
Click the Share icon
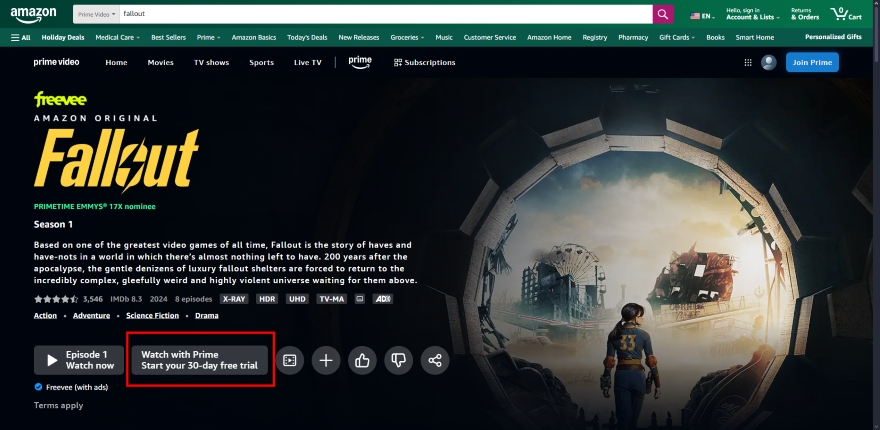435,360
